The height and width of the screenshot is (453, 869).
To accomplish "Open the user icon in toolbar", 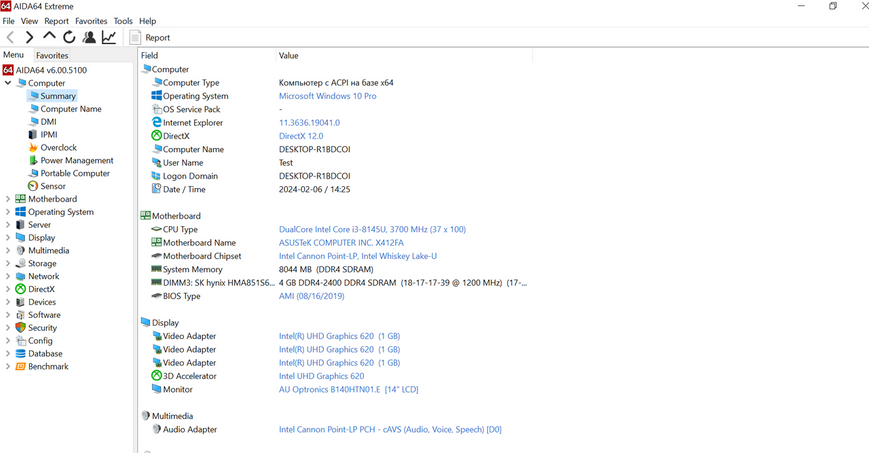I will coord(89,37).
